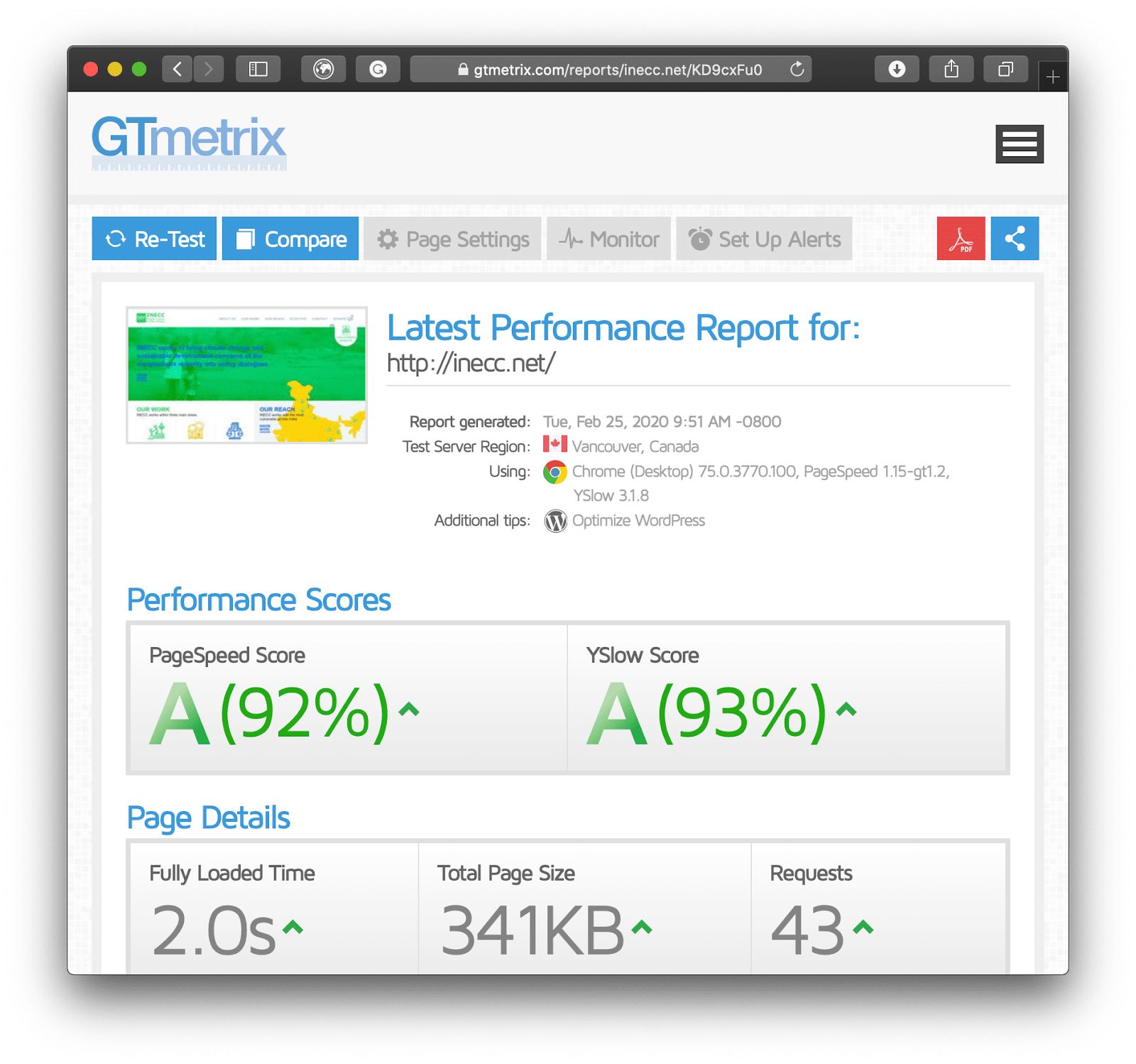Click the Safari share icon

click(x=951, y=69)
